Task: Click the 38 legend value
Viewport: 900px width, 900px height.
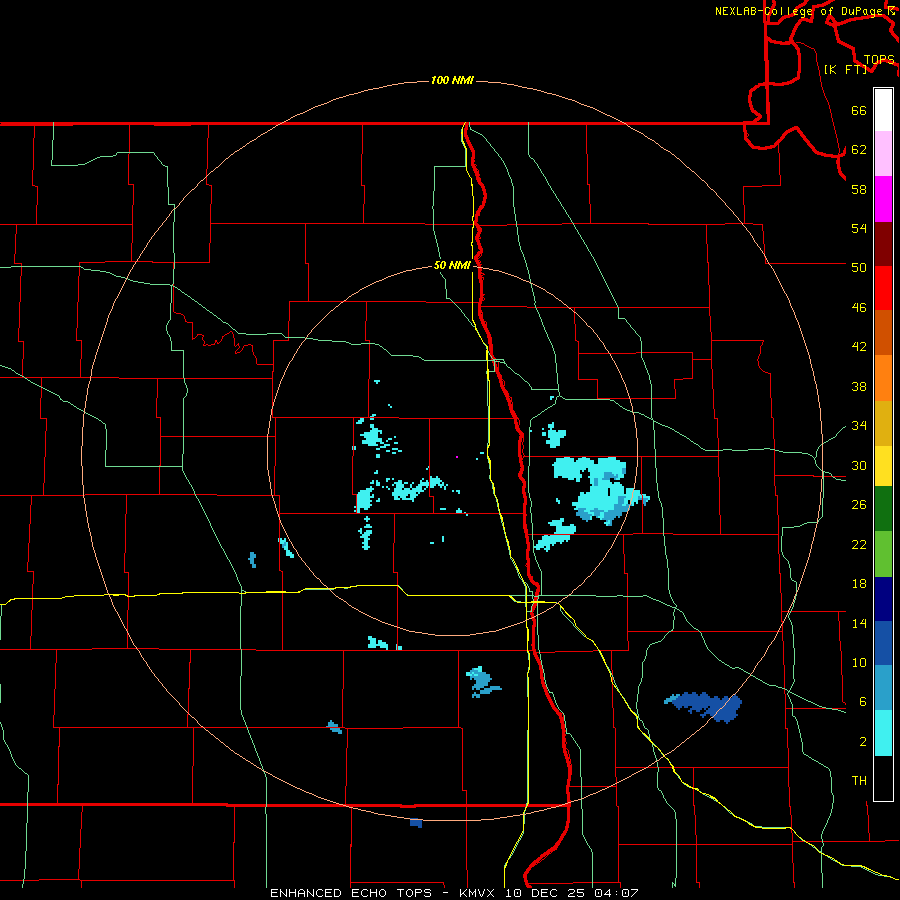Action: tap(859, 387)
